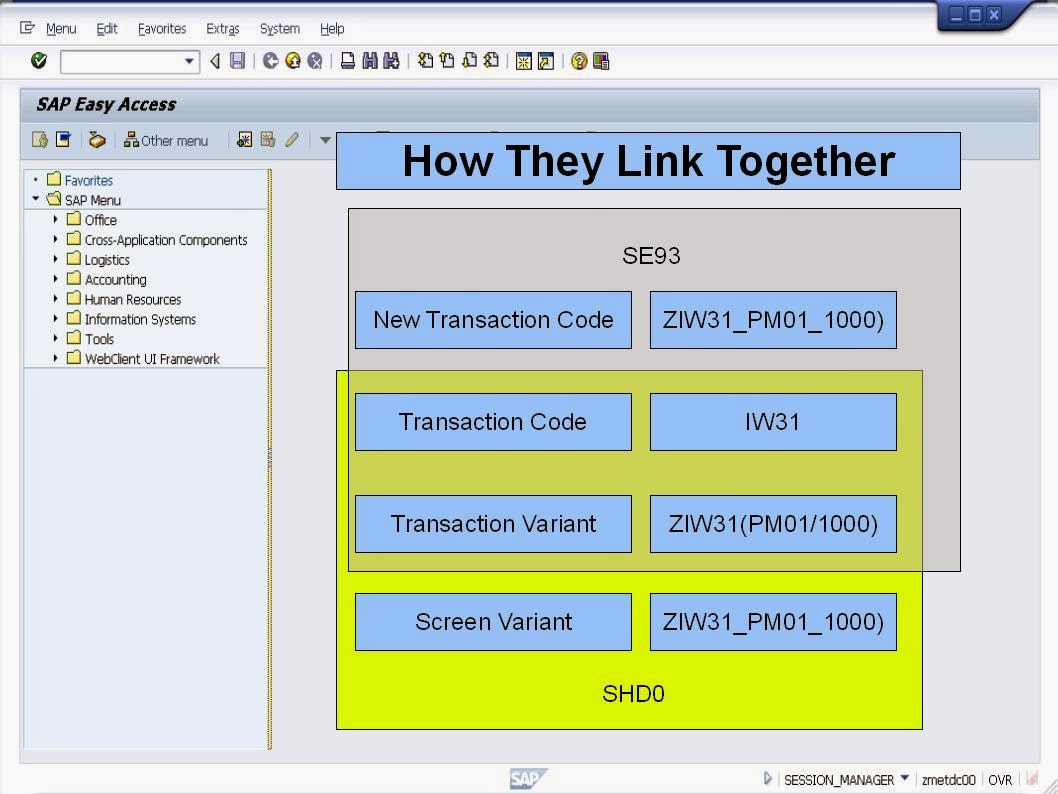Open the SESSION_MANAGER dropdown in status bar

tap(906, 779)
